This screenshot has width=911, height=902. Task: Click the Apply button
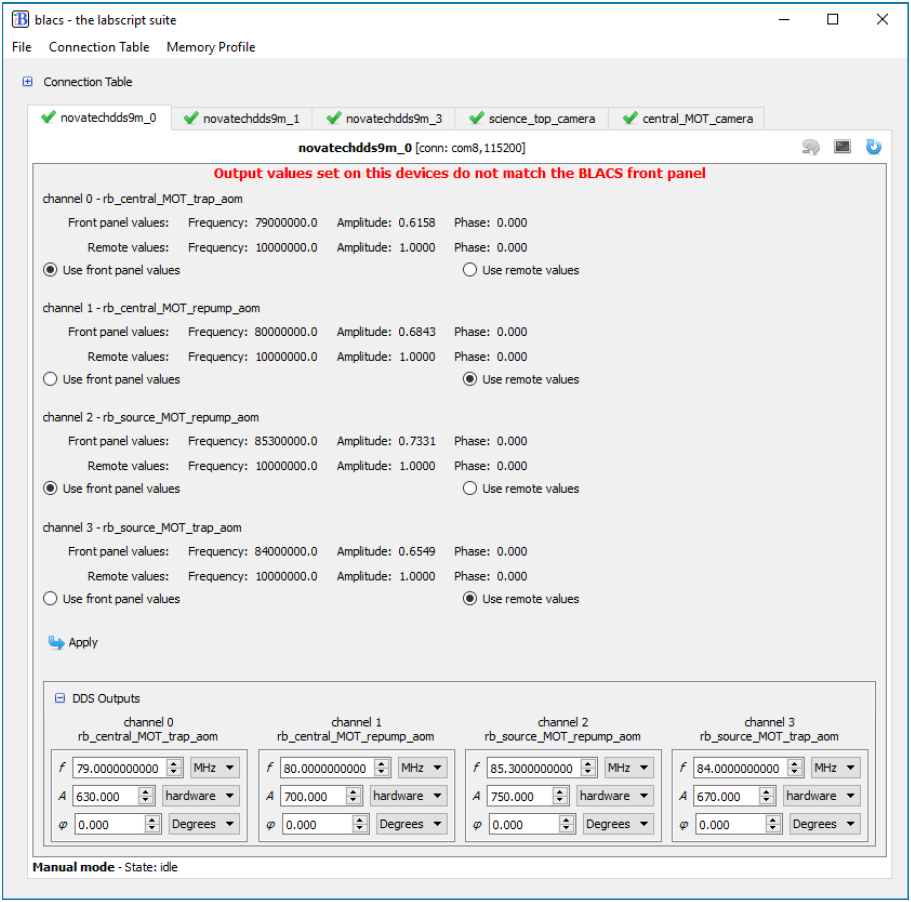(73, 642)
